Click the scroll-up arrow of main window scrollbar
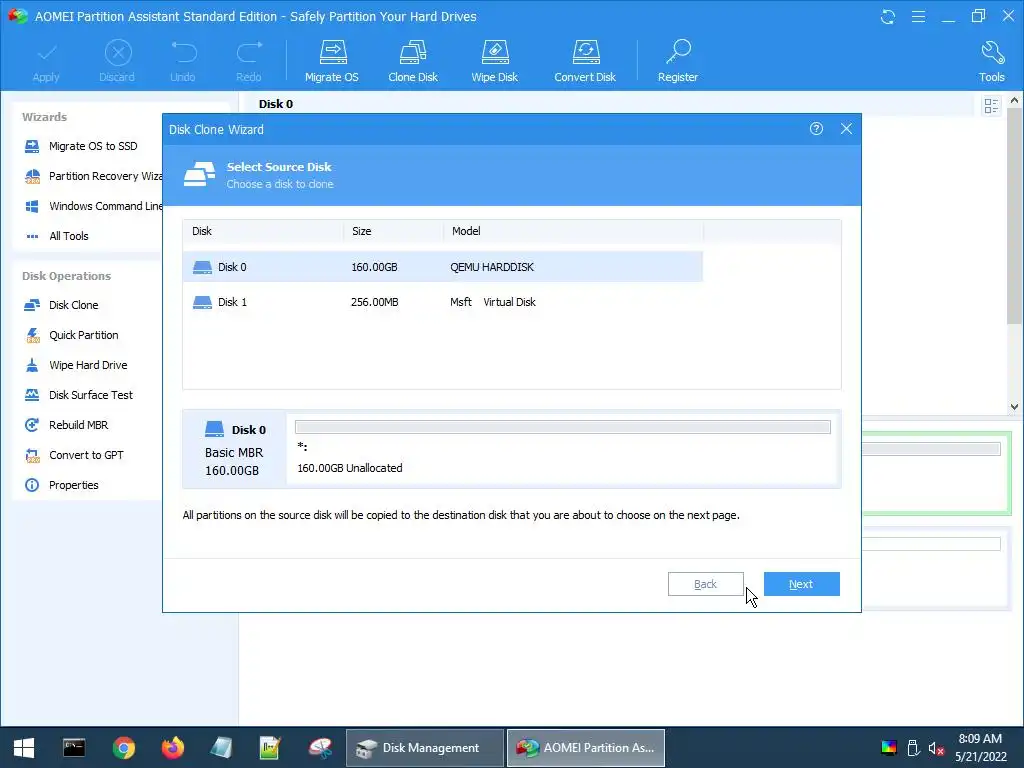This screenshot has width=1024, height=768. point(1014,101)
